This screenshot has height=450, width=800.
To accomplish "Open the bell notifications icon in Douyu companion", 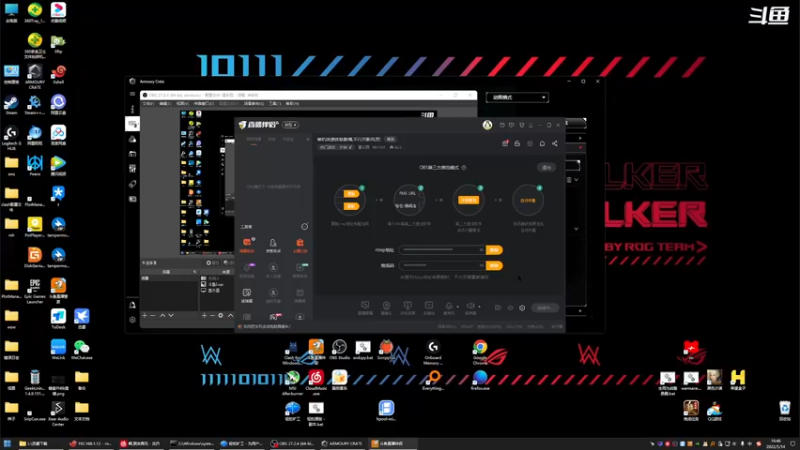I will pos(542,144).
